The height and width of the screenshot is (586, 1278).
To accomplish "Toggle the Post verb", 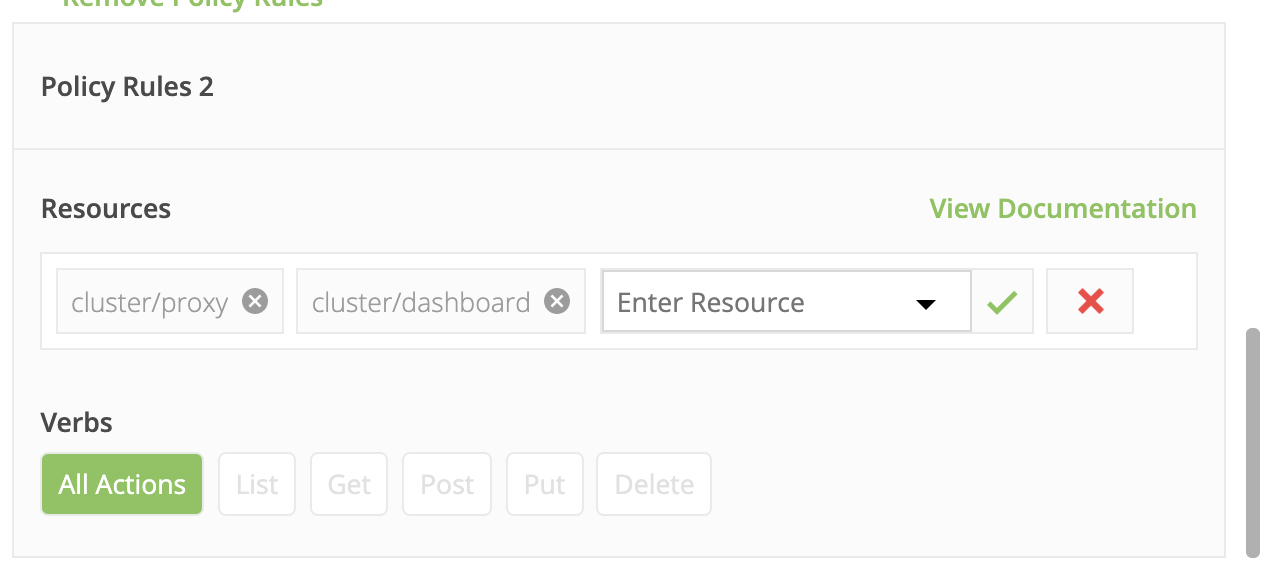I will point(447,484).
